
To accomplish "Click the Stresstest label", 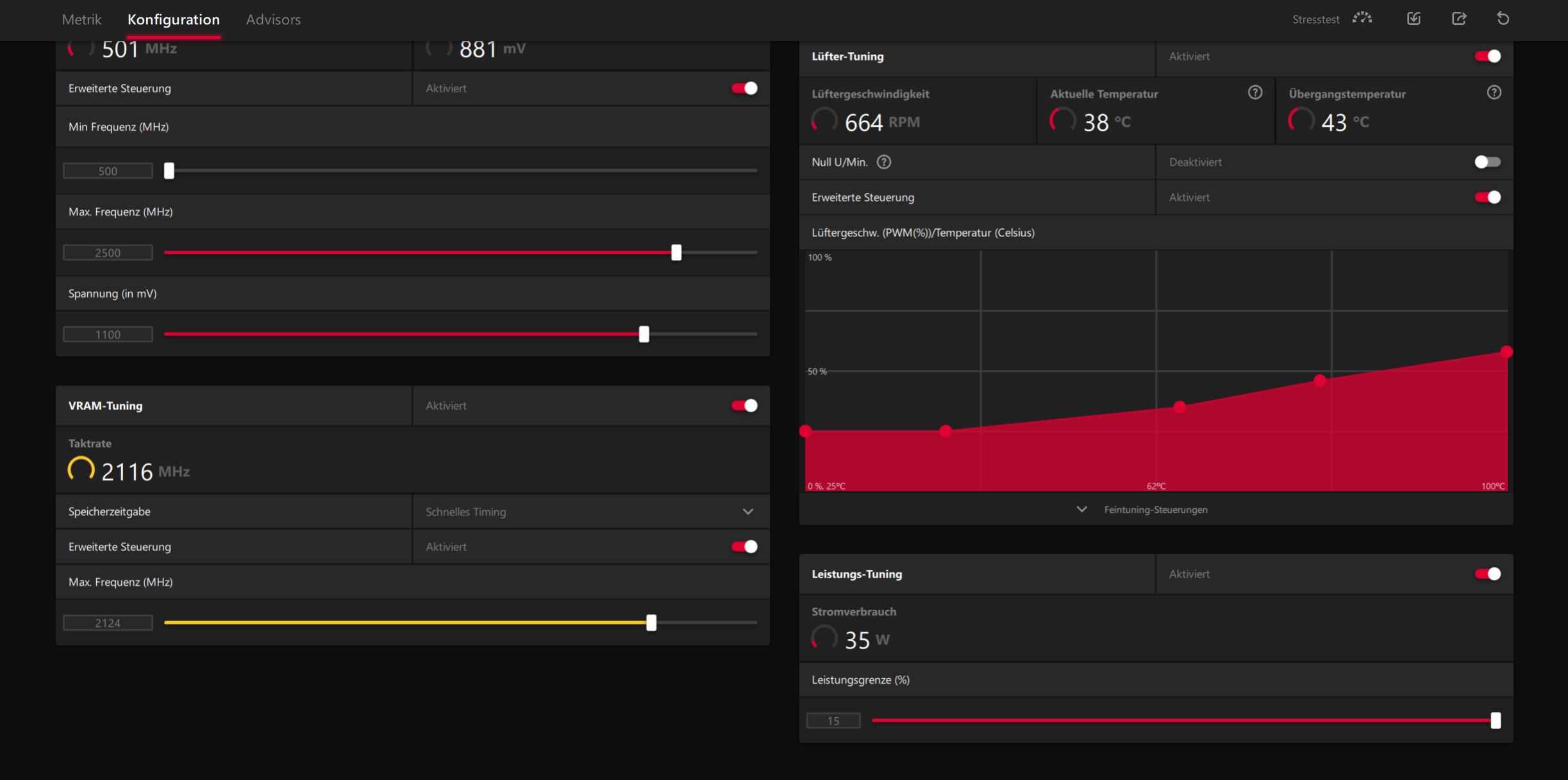I will pos(1315,20).
